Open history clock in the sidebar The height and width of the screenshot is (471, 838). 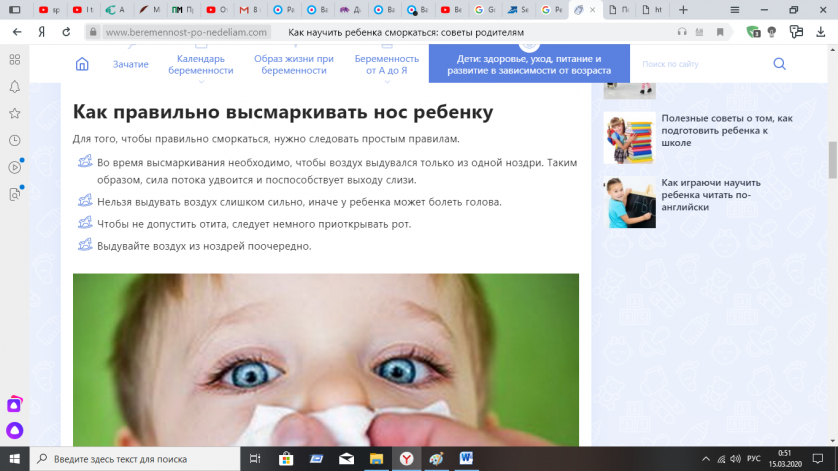click(15, 140)
